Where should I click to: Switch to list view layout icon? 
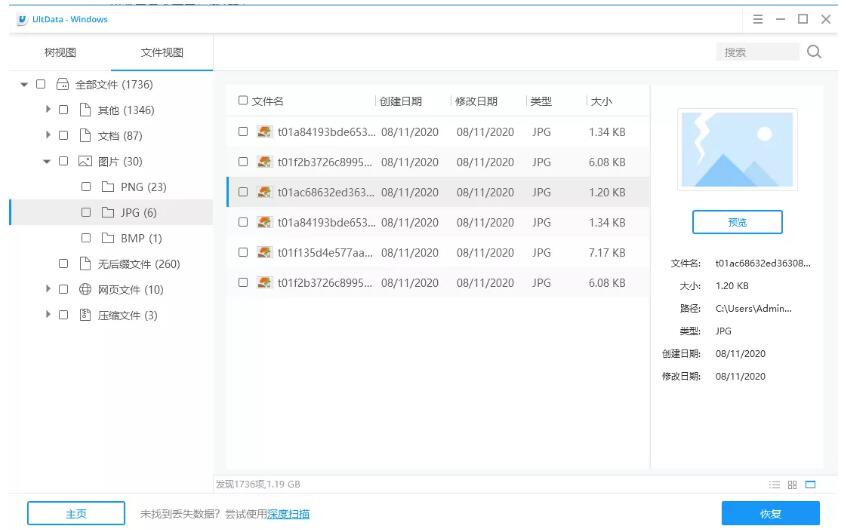click(774, 485)
